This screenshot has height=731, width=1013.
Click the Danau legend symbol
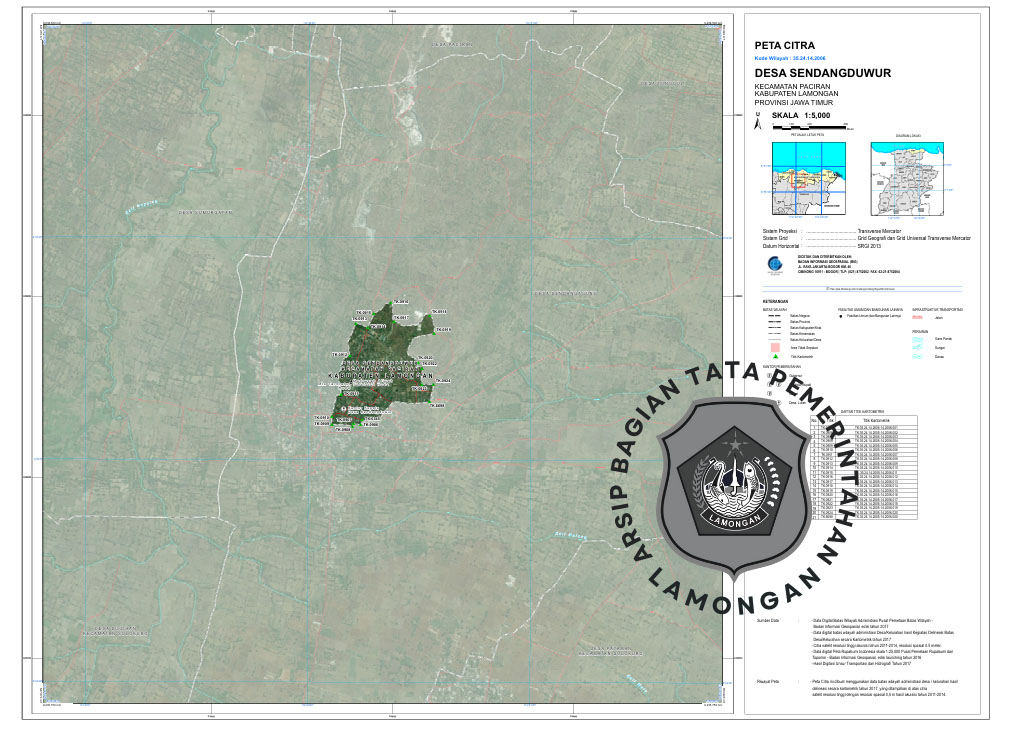(x=919, y=356)
